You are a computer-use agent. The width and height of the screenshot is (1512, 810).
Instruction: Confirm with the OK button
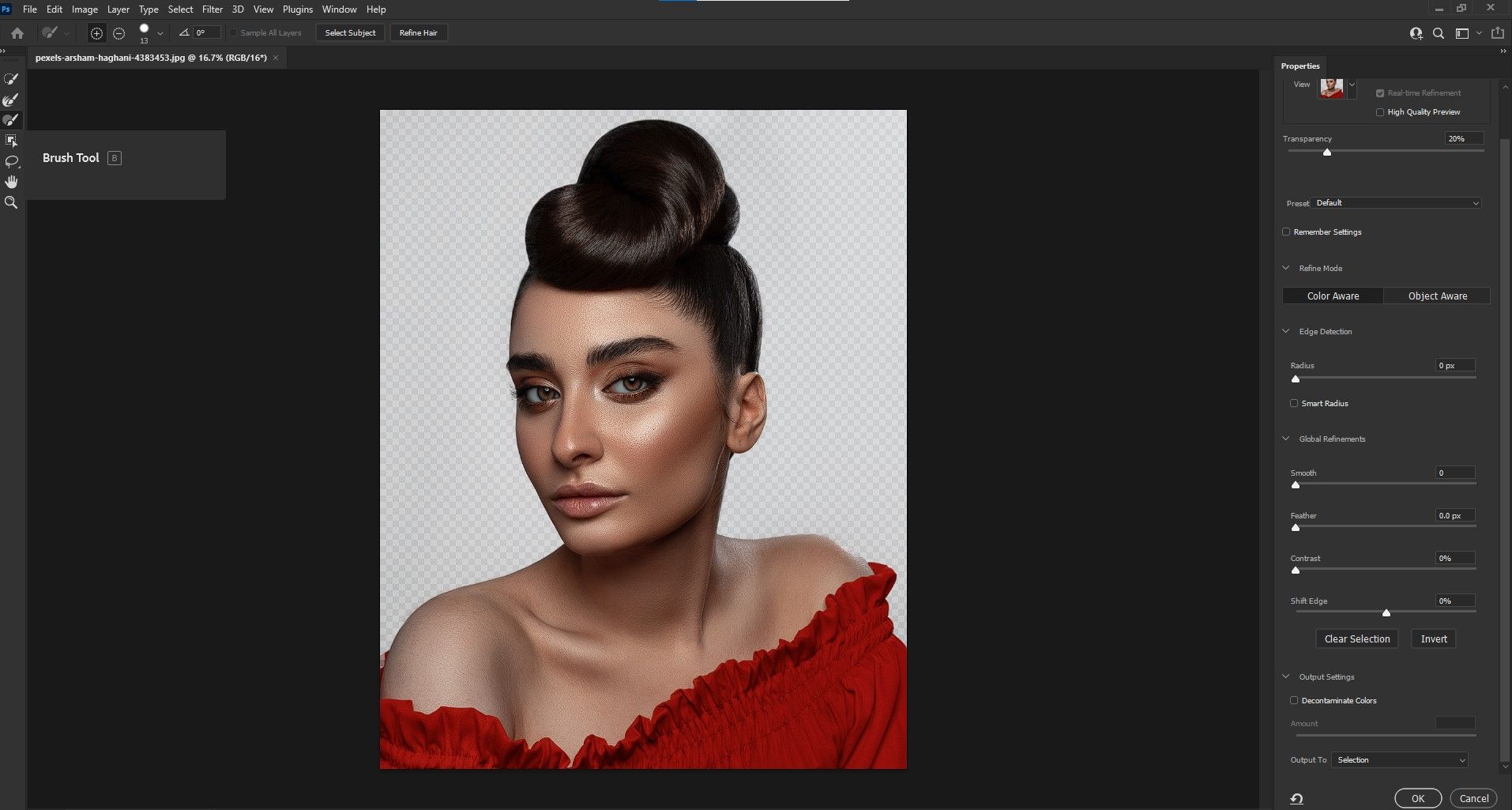[x=1418, y=799]
